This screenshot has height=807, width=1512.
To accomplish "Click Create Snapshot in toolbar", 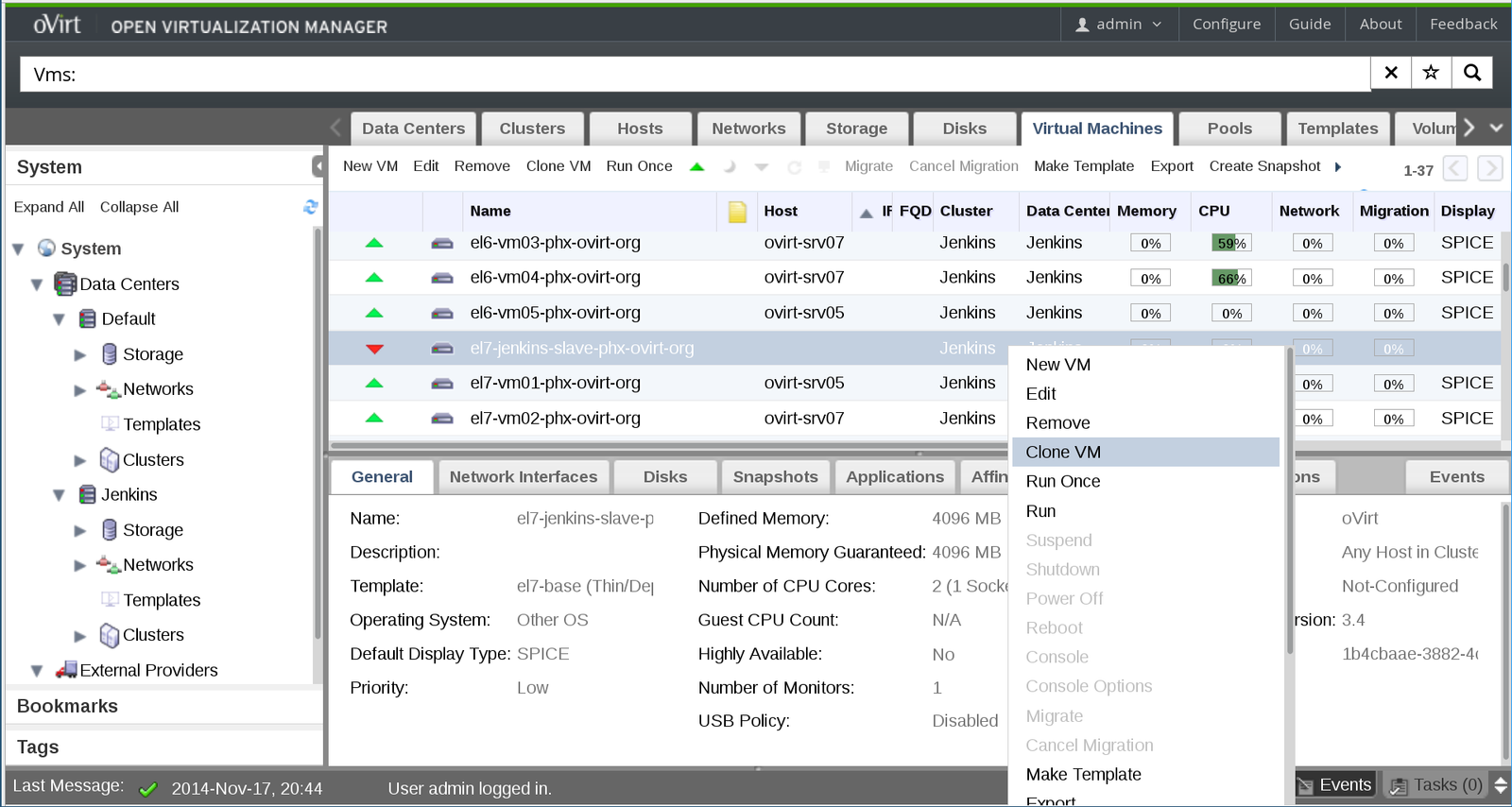I will 1264,166.
